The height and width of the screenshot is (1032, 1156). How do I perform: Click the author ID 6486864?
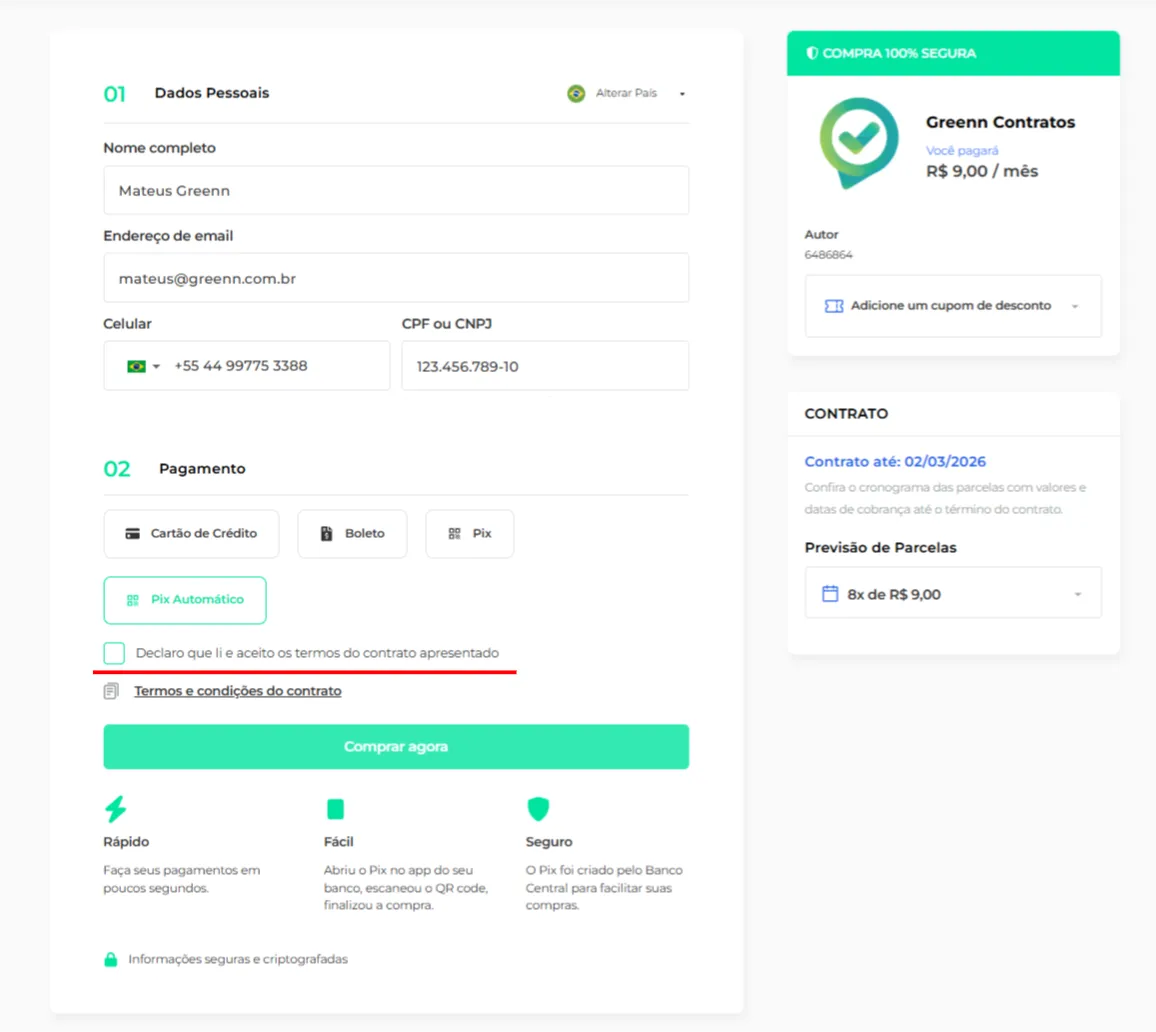829,255
